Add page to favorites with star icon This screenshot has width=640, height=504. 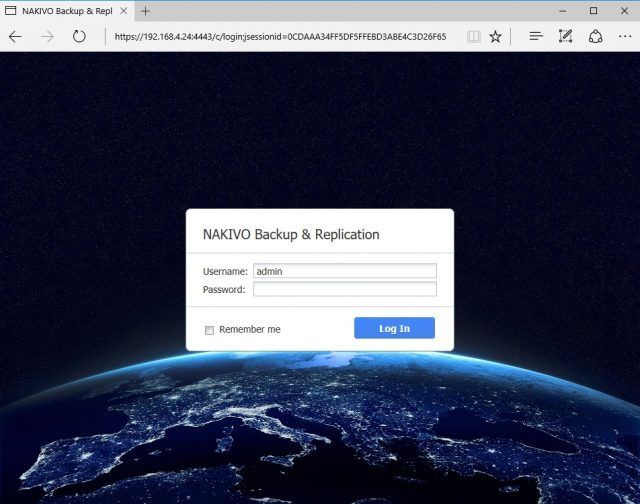coord(496,37)
